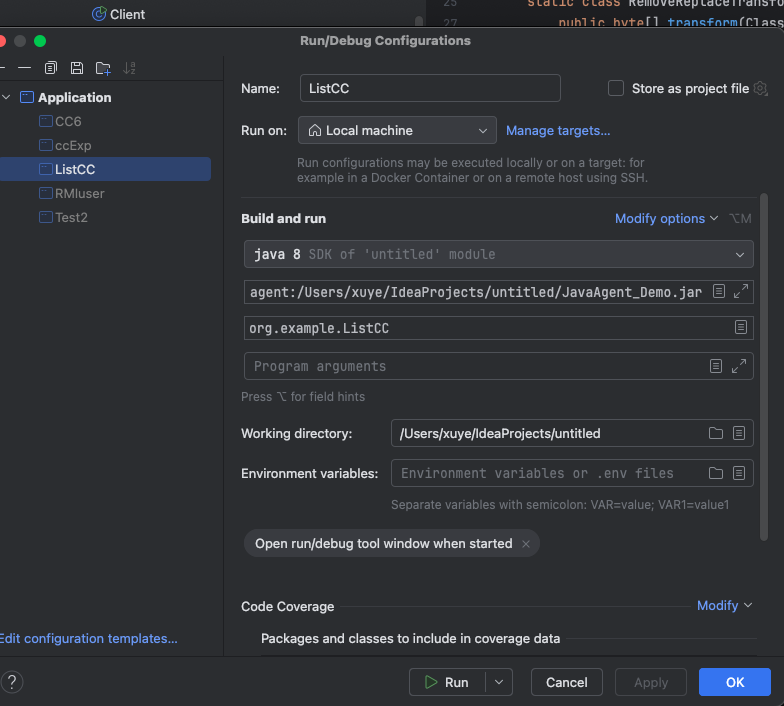
Task: Enable the Store as project file checkbox
Action: pos(616,88)
